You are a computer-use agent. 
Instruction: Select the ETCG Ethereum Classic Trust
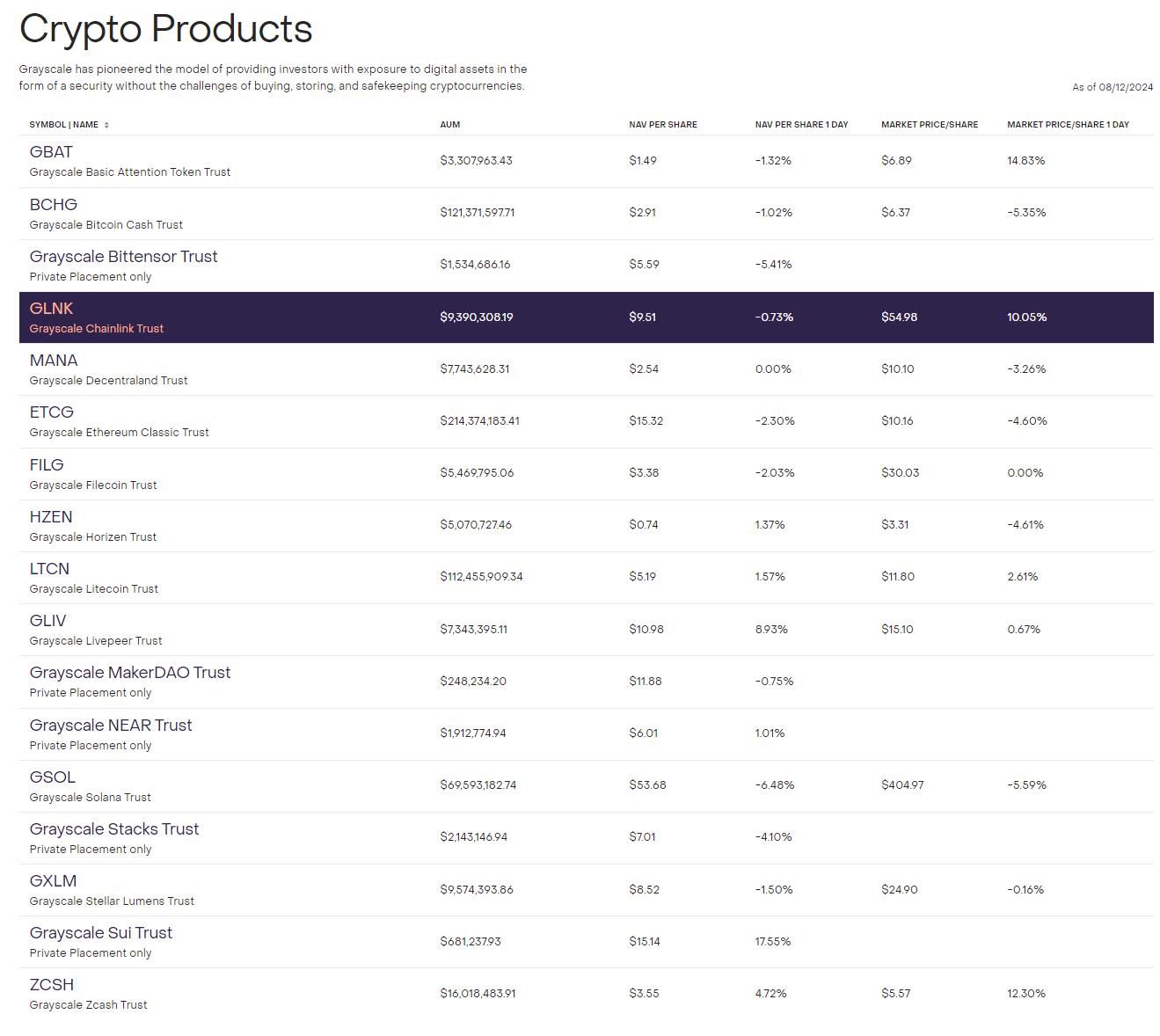click(52, 412)
